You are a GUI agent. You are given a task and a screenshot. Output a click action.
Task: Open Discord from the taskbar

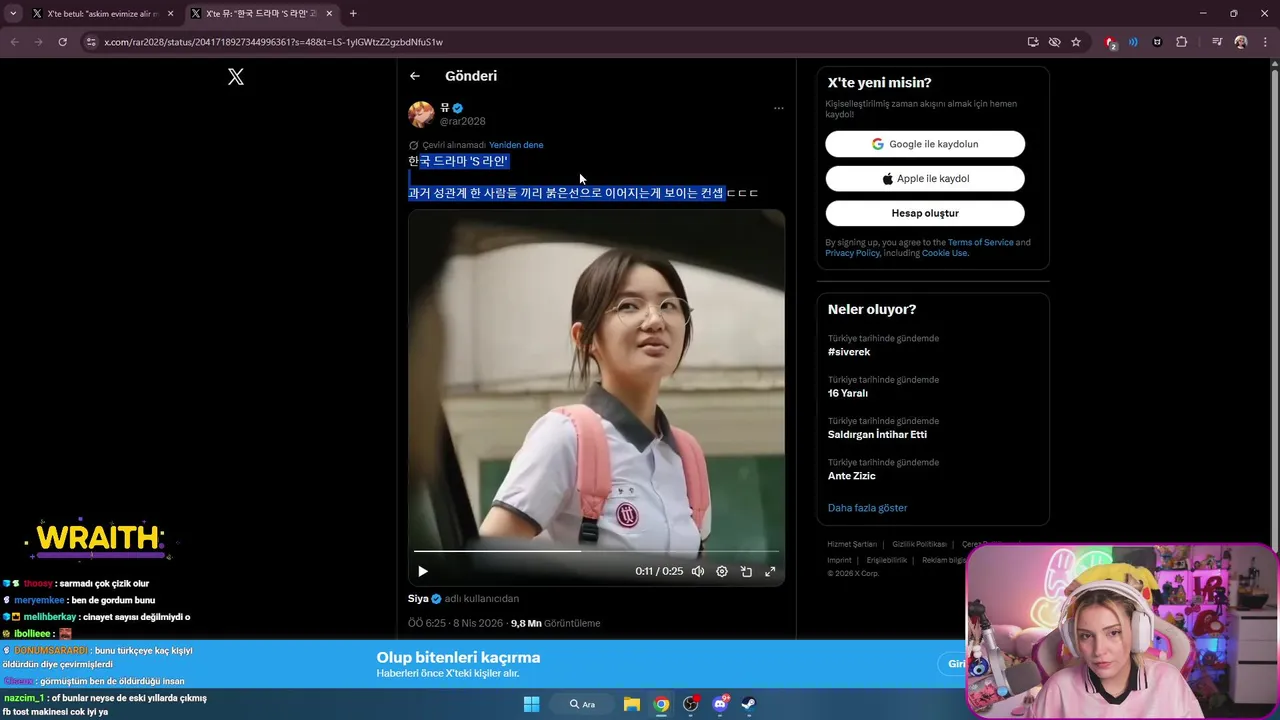pyautogui.click(x=720, y=704)
